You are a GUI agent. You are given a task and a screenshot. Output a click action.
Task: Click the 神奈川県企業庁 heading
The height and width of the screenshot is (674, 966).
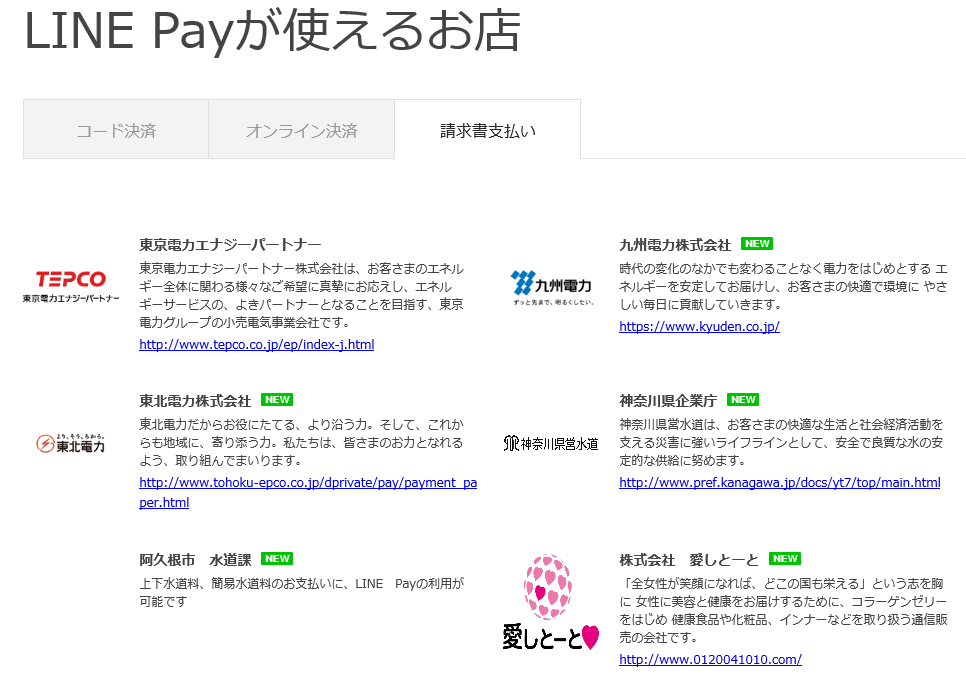pyautogui.click(x=668, y=400)
